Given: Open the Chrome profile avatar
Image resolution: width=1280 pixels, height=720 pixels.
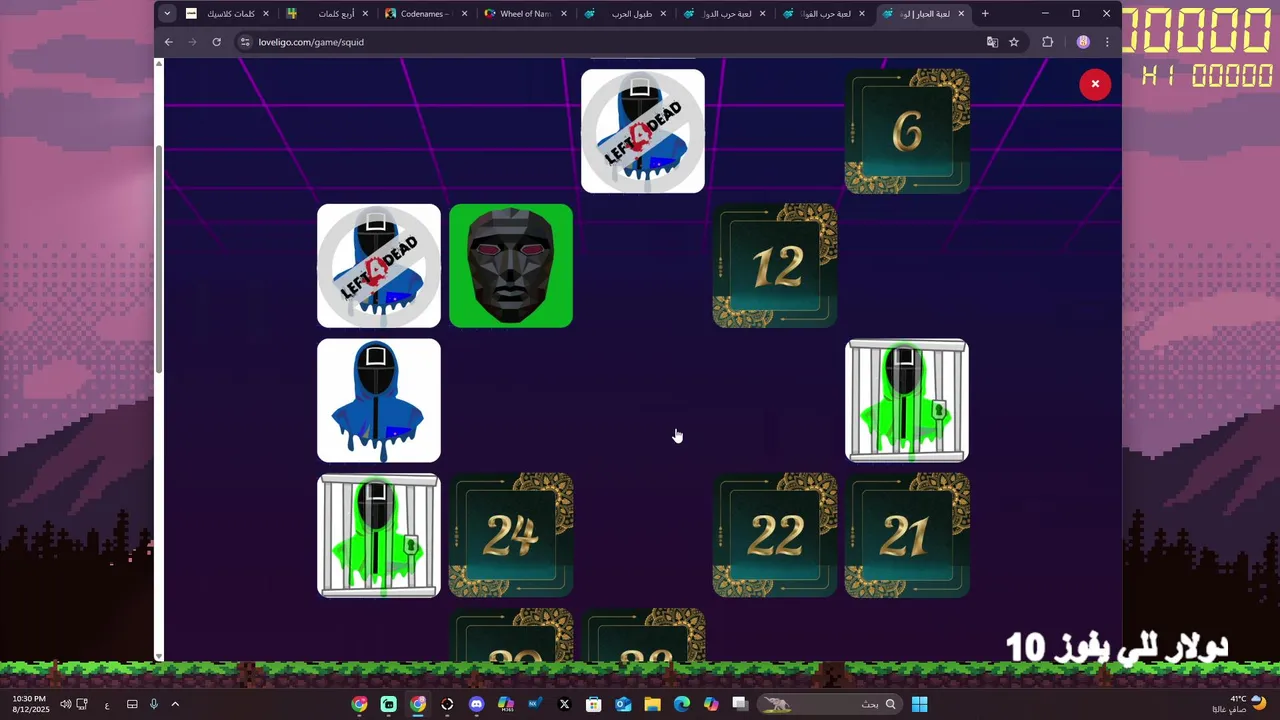Looking at the screenshot, I should click(x=1083, y=42).
